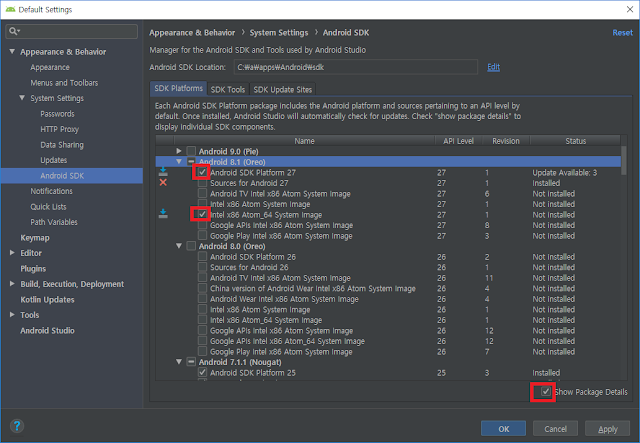640x443 pixels.
Task: Click the Cancel button
Action: (555, 429)
